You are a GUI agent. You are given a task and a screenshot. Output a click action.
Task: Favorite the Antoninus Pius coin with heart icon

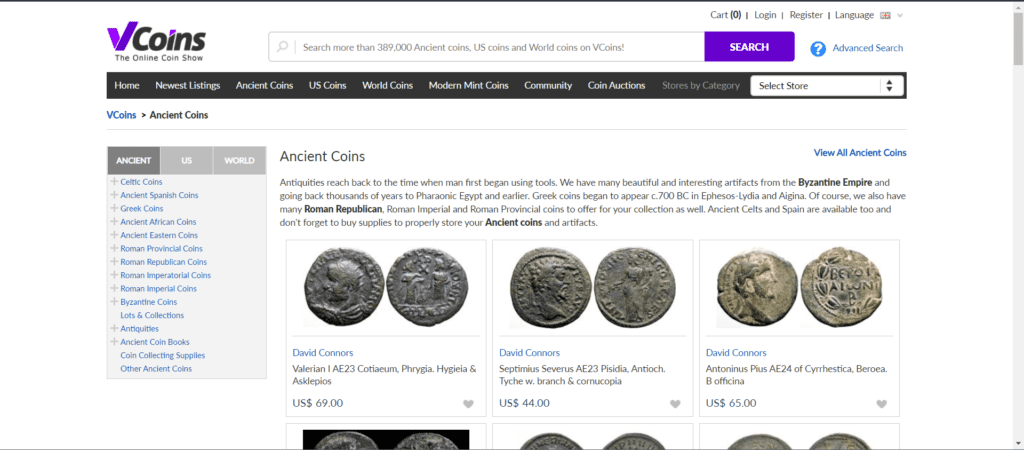pos(882,404)
